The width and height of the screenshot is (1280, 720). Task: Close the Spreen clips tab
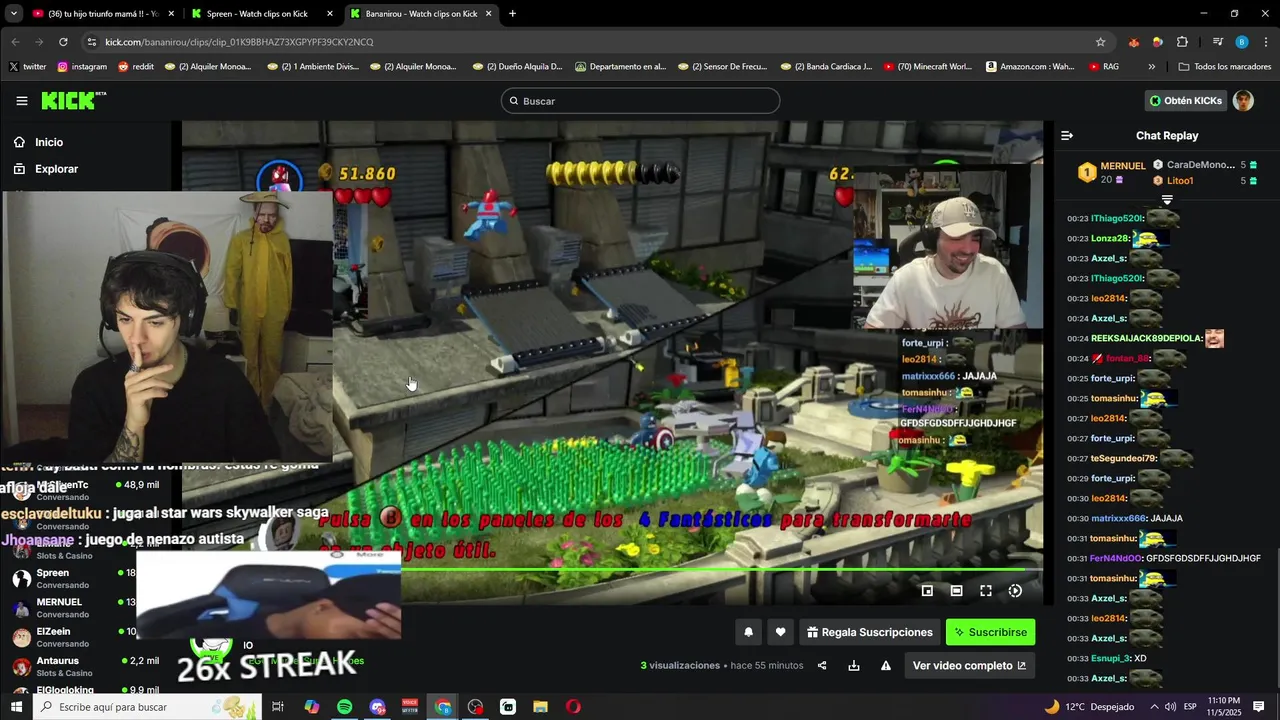(330, 14)
